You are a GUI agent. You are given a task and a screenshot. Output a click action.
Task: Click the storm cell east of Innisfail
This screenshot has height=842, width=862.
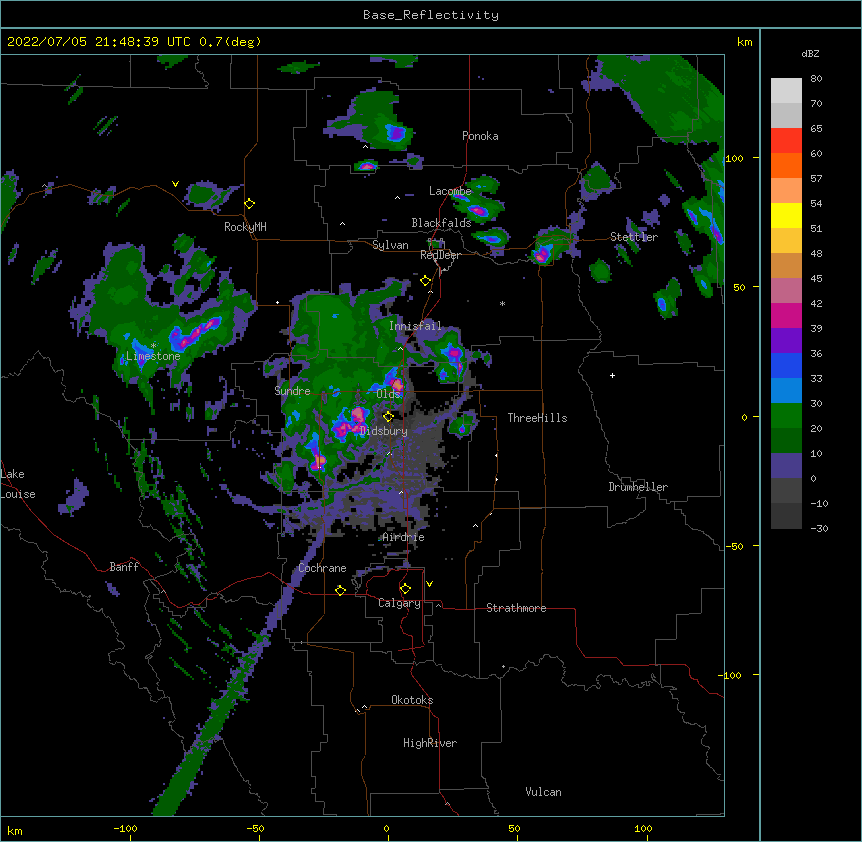tap(453, 354)
